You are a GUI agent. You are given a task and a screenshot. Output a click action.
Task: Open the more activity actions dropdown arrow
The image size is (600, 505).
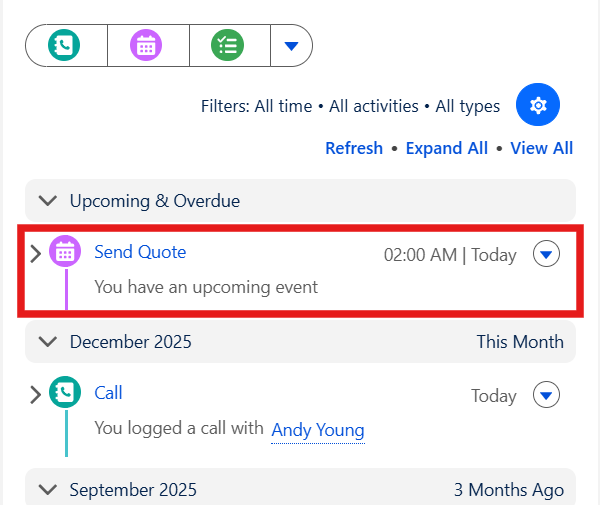(x=292, y=46)
